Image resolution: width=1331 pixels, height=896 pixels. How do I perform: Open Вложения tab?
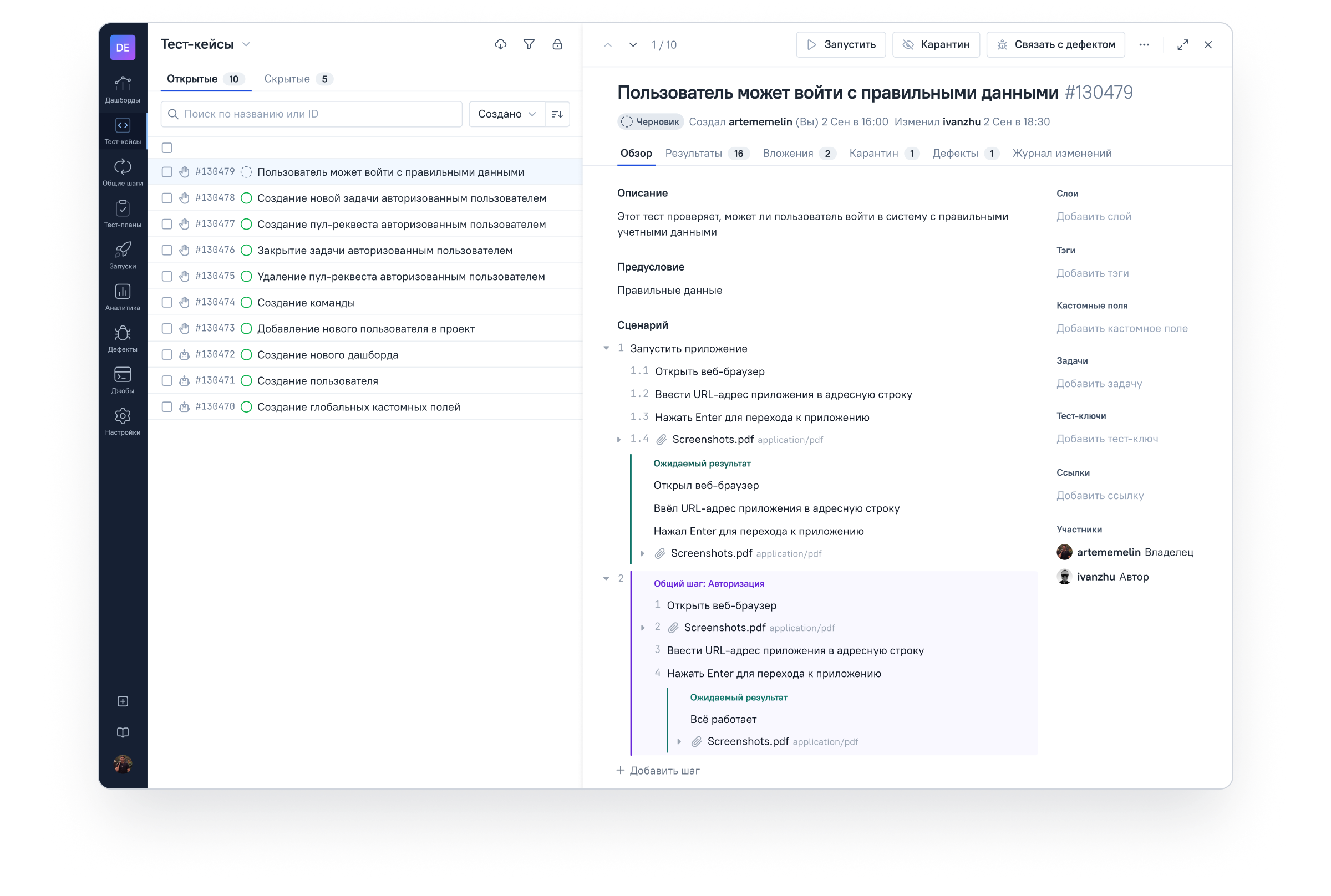799,153
